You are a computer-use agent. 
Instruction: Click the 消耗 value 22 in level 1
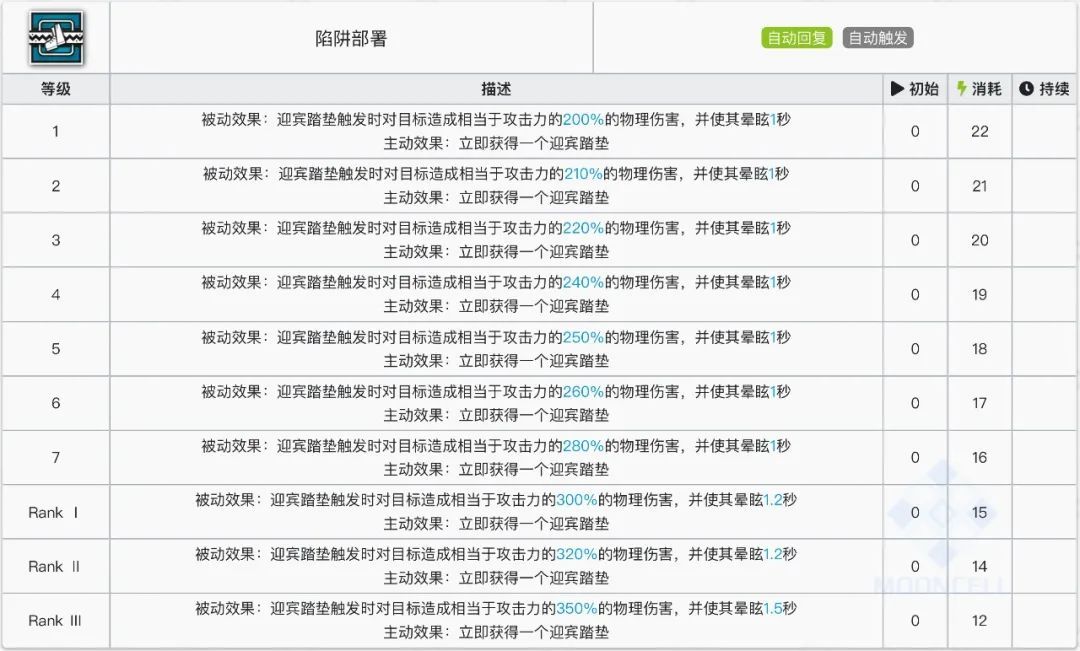pos(979,131)
